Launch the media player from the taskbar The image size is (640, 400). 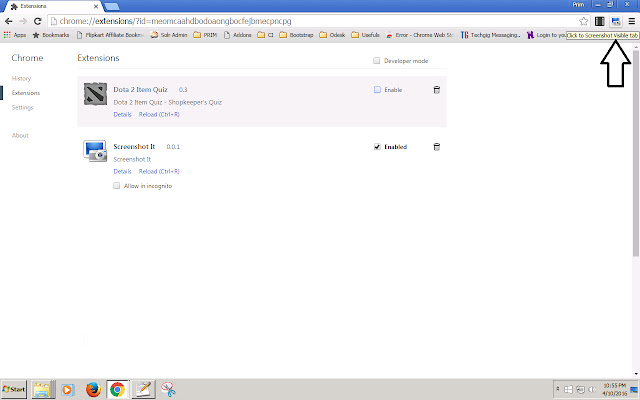(x=68, y=389)
